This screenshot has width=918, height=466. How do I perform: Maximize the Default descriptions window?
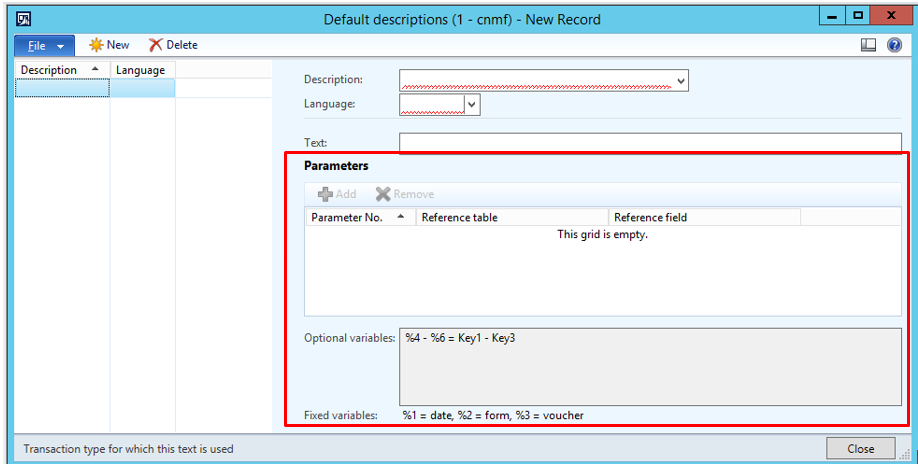pos(858,17)
